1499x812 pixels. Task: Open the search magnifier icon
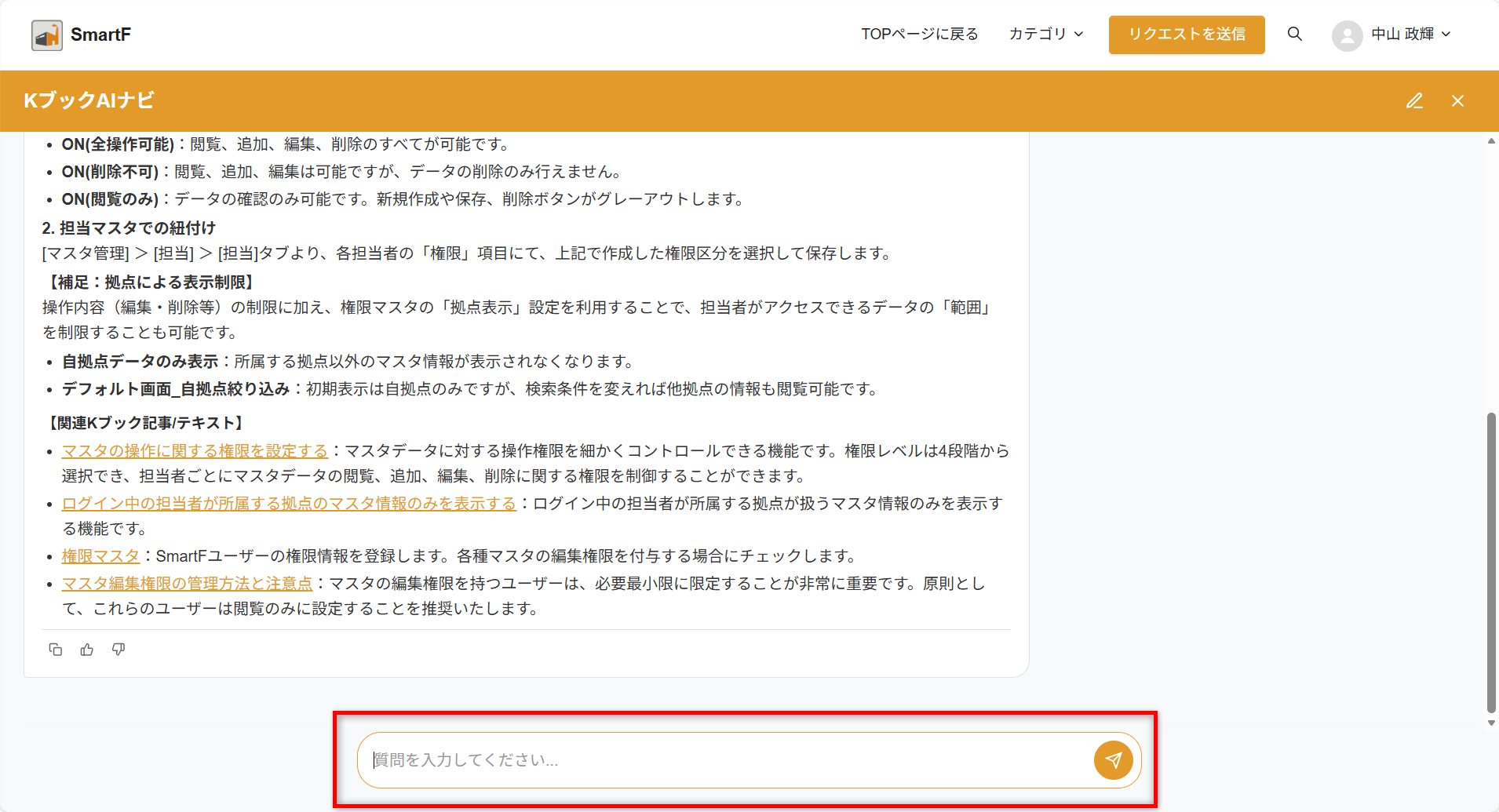coord(1295,34)
